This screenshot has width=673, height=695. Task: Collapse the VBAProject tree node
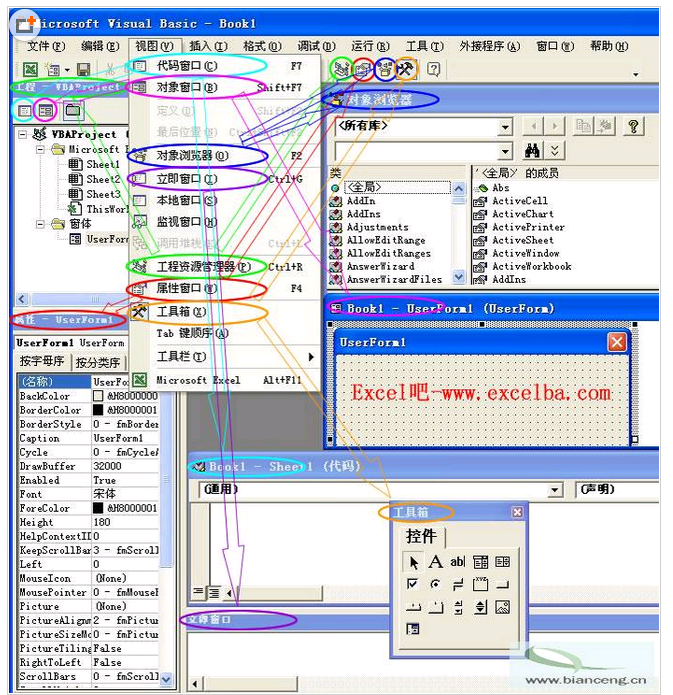23,134
